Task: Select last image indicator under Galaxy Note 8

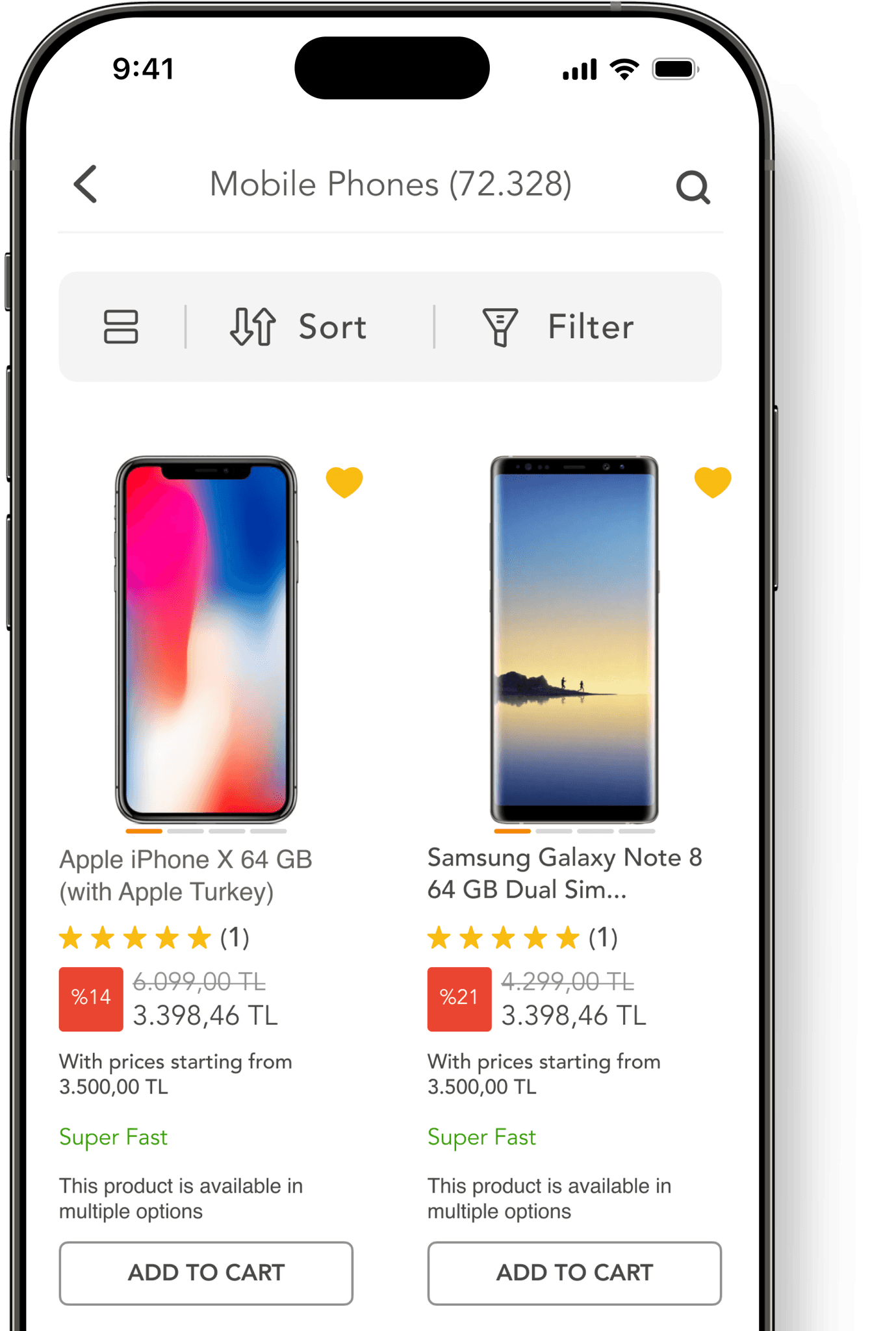Action: point(637,831)
